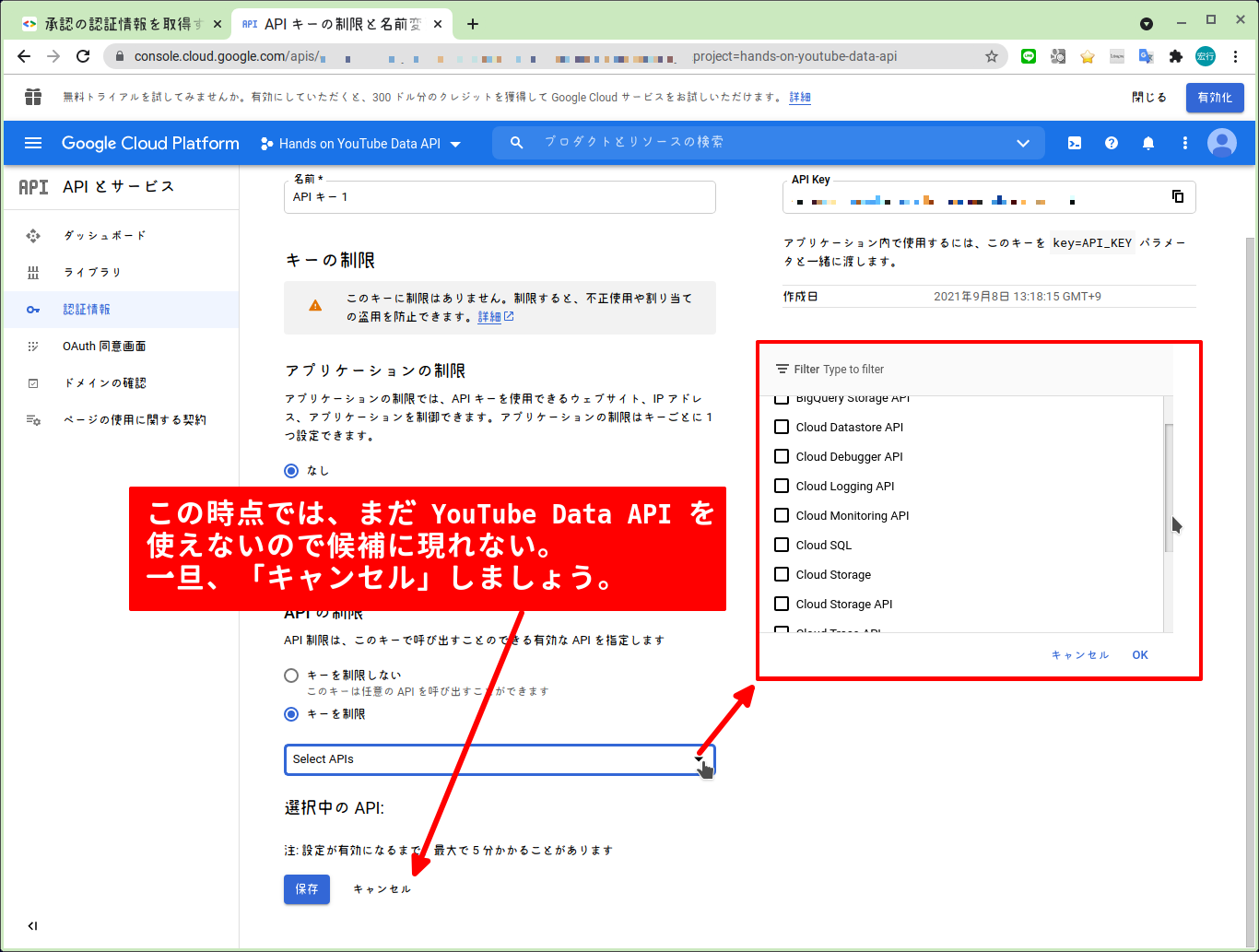The width and height of the screenshot is (1259, 952).
Task: Open the three-dot options menu in the console bar
Action: [1185, 143]
